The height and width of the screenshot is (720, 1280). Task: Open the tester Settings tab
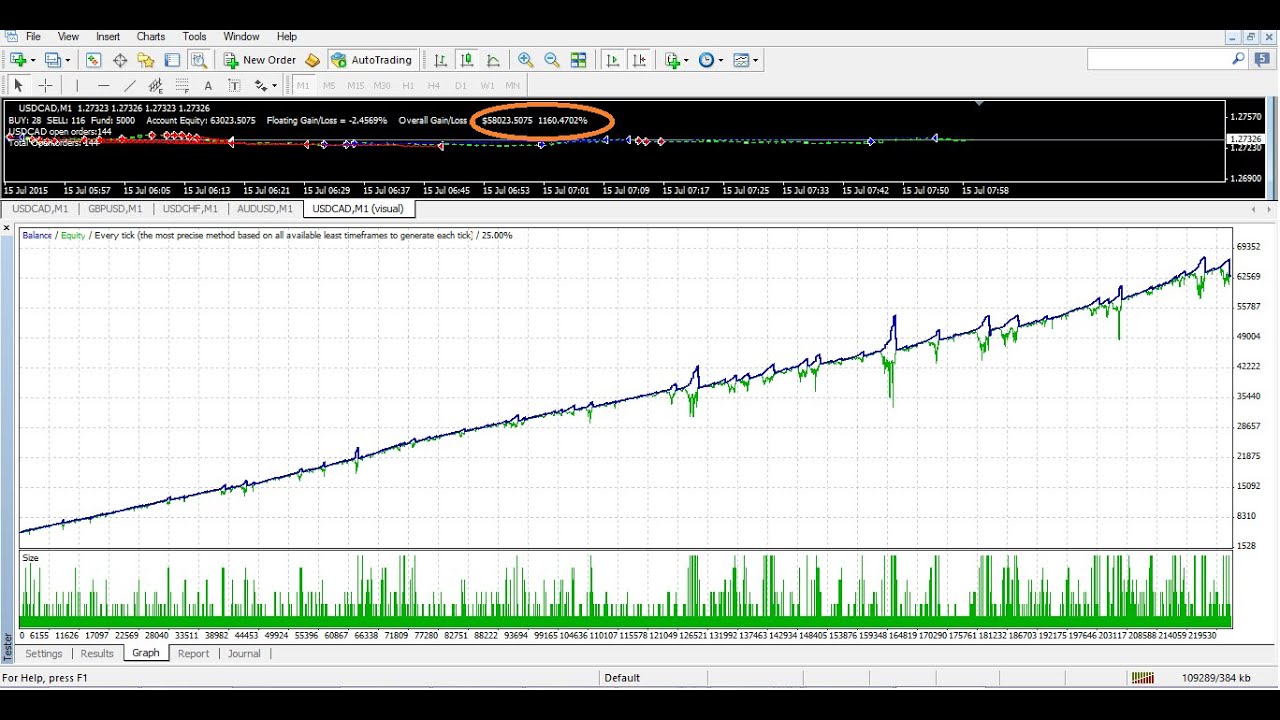44,653
